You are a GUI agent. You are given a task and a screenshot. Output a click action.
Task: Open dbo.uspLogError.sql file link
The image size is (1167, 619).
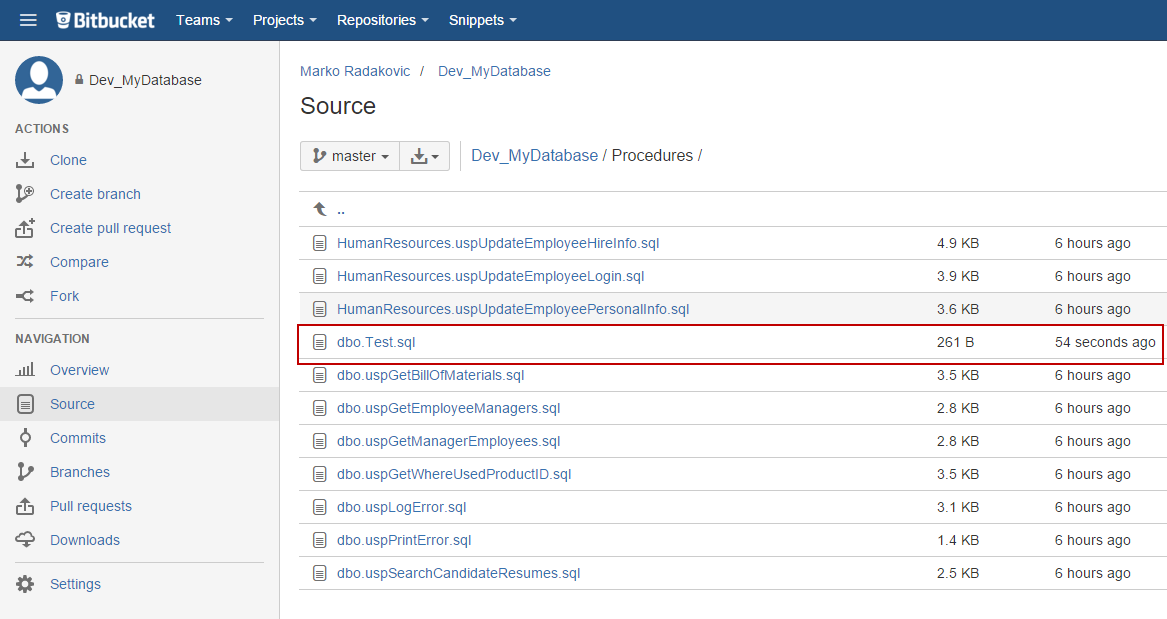[x=401, y=507]
